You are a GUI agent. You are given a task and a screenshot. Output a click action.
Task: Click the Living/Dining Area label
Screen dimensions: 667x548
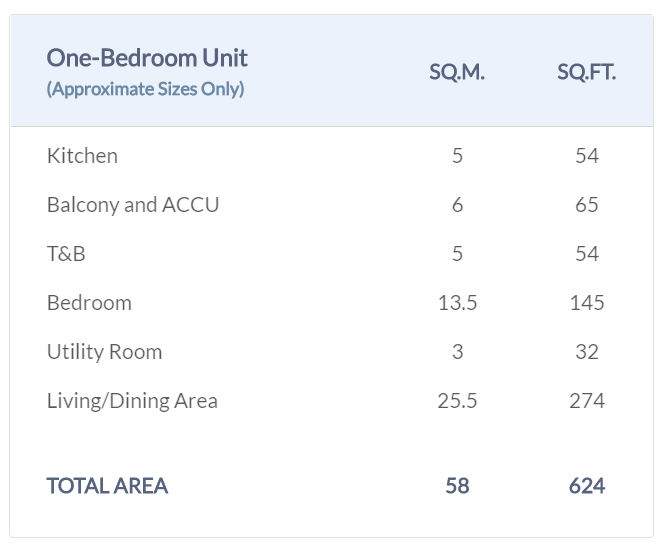click(x=132, y=401)
